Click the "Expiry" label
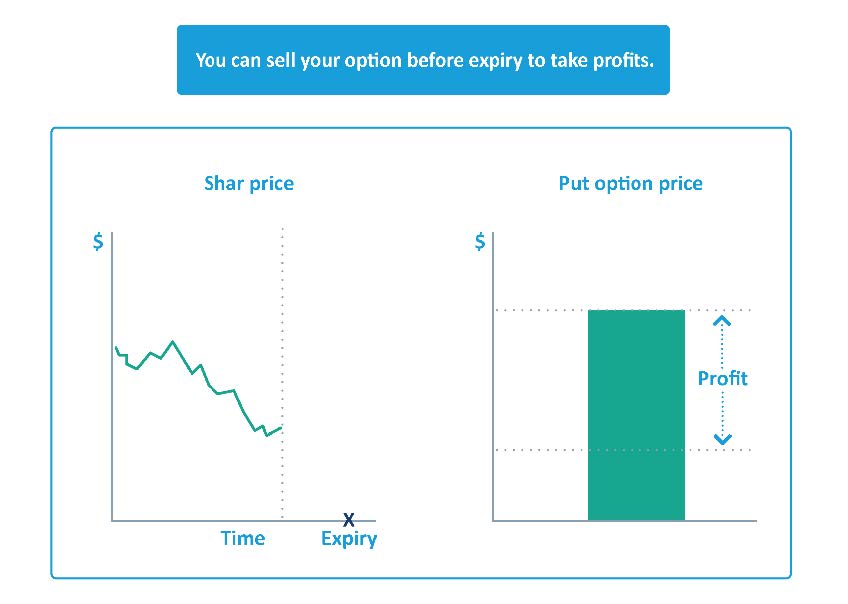 (349, 539)
